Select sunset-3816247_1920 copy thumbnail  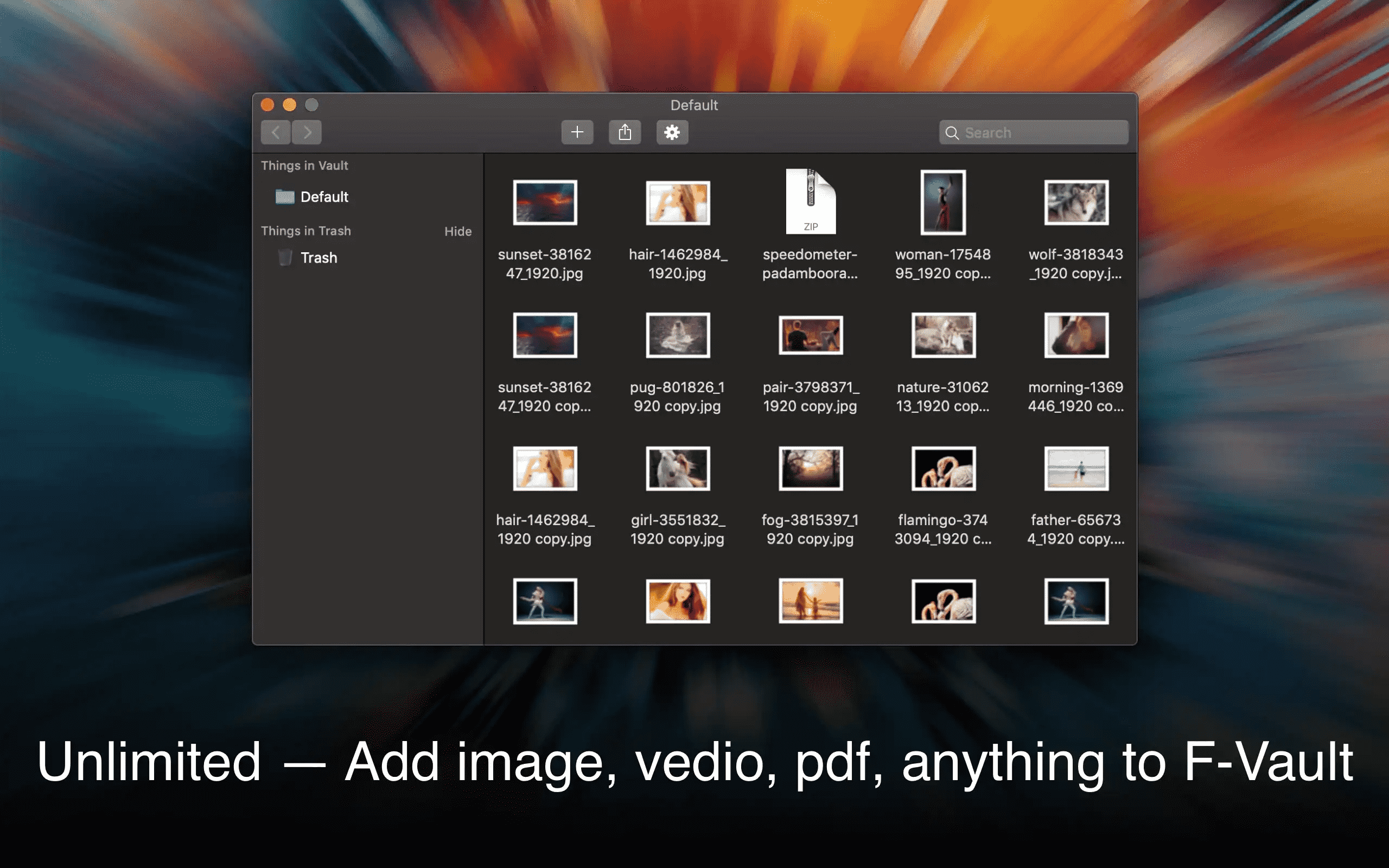545,335
